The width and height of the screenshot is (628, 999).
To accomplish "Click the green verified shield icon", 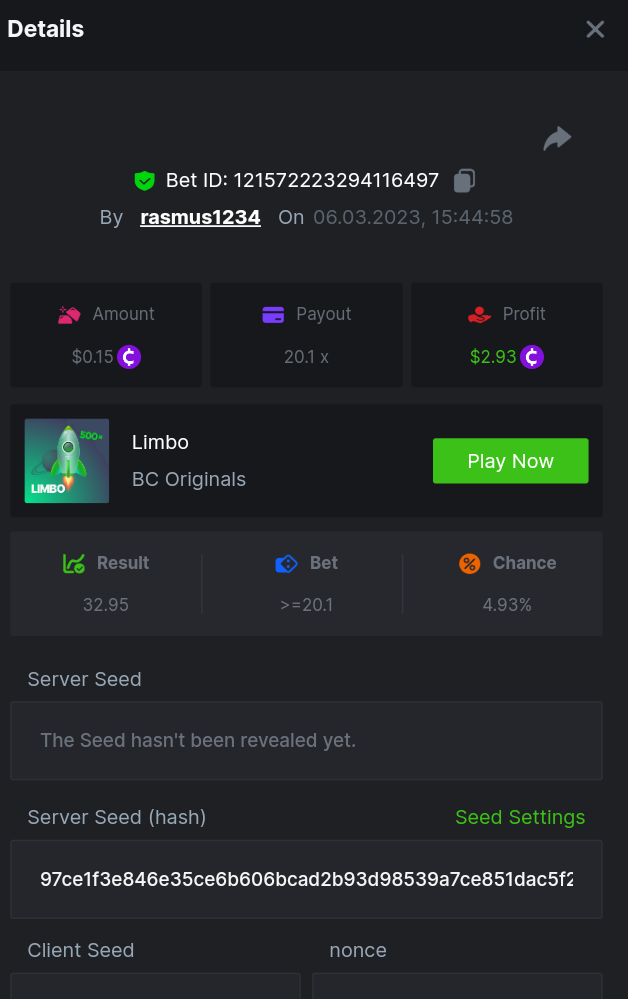I will click(x=145, y=181).
